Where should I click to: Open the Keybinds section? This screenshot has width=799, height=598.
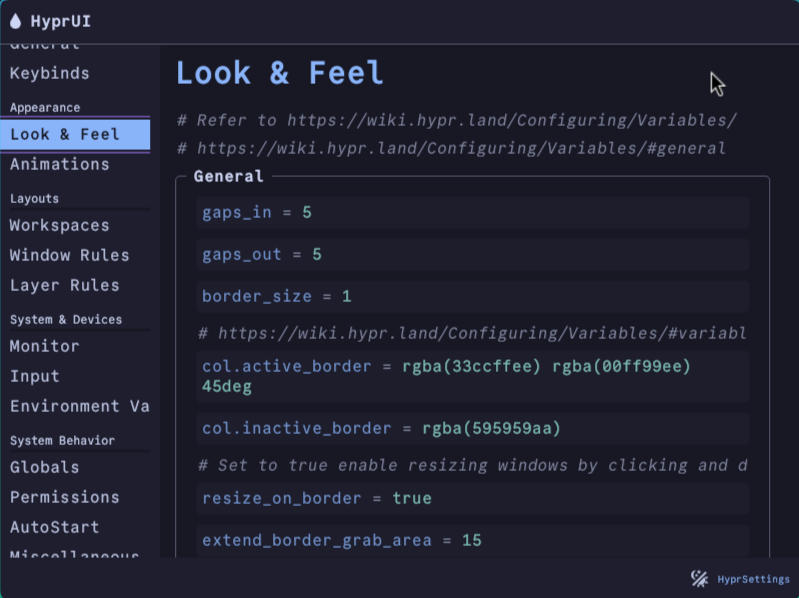coord(49,73)
